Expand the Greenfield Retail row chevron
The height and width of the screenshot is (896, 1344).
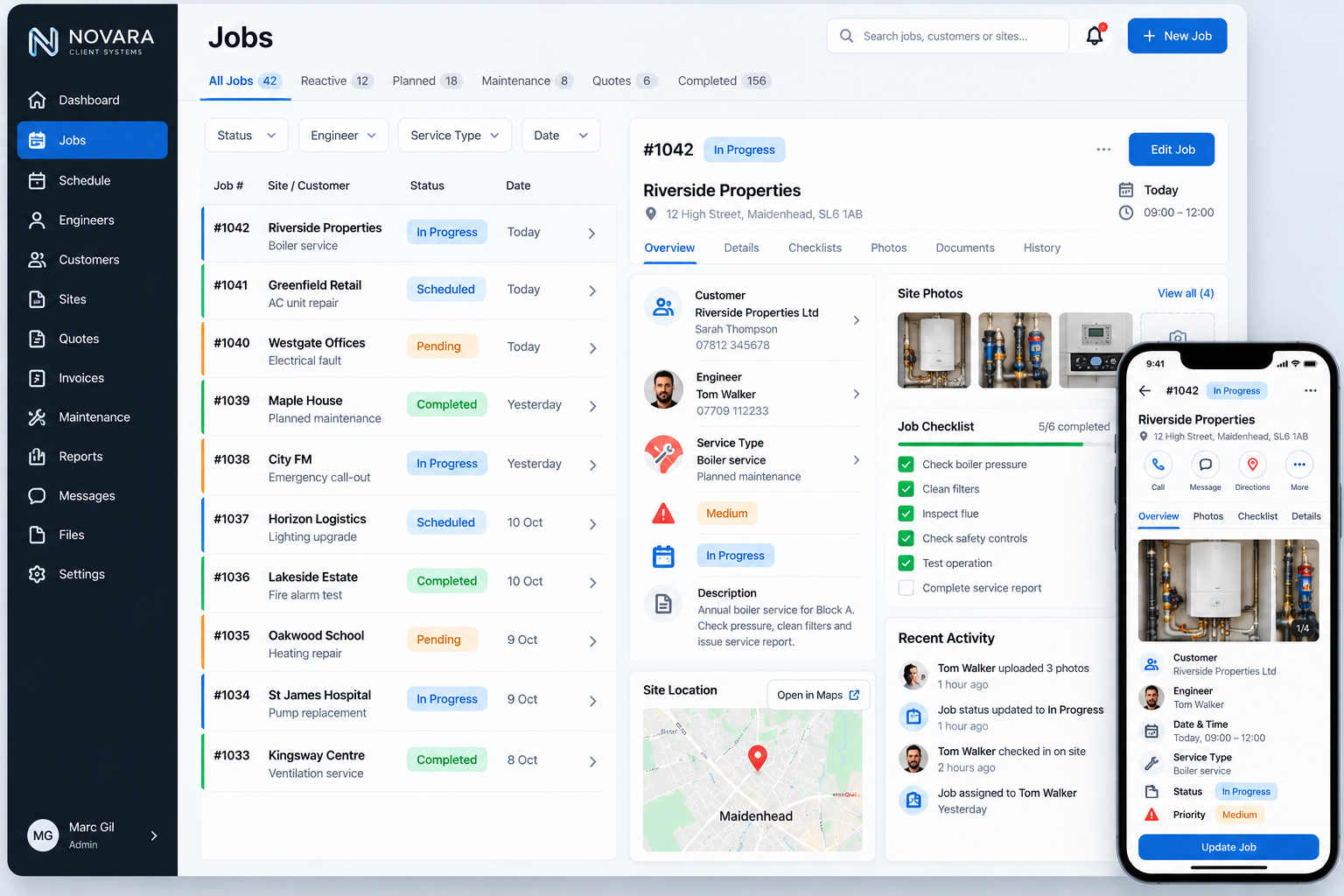coord(592,290)
